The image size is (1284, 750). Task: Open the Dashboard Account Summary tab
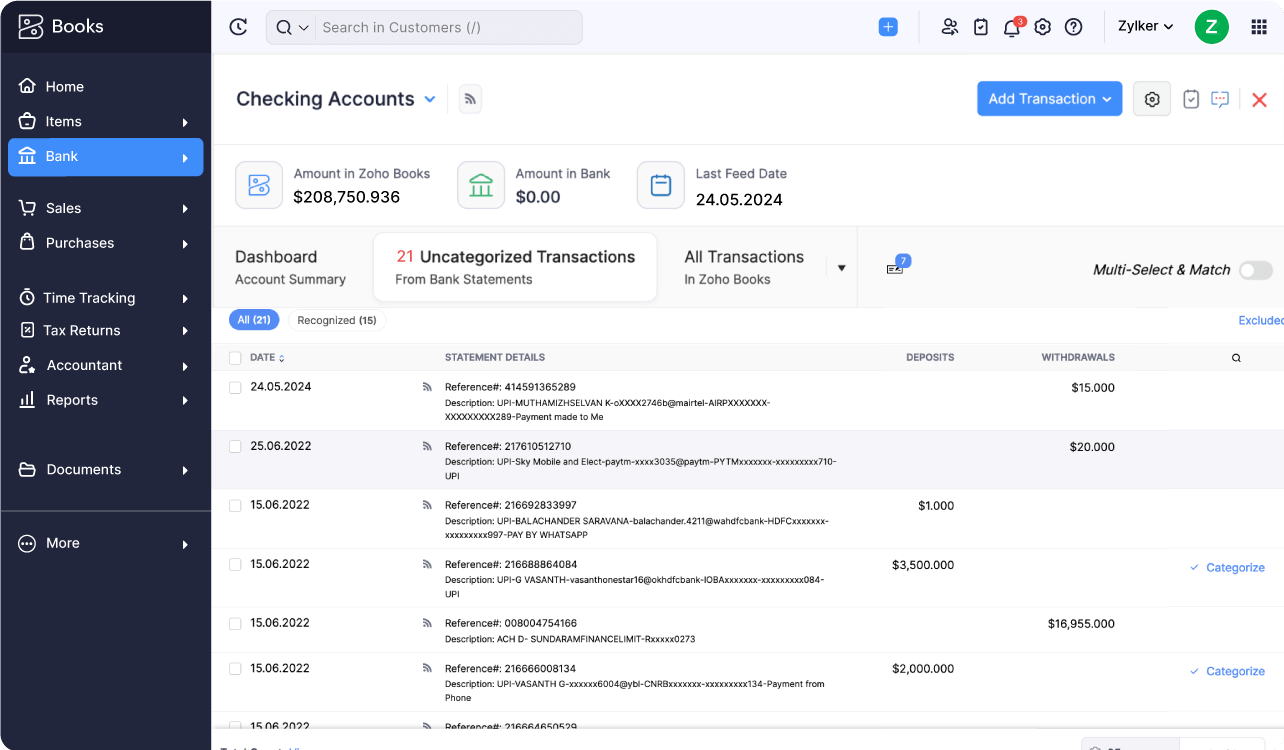click(290, 267)
